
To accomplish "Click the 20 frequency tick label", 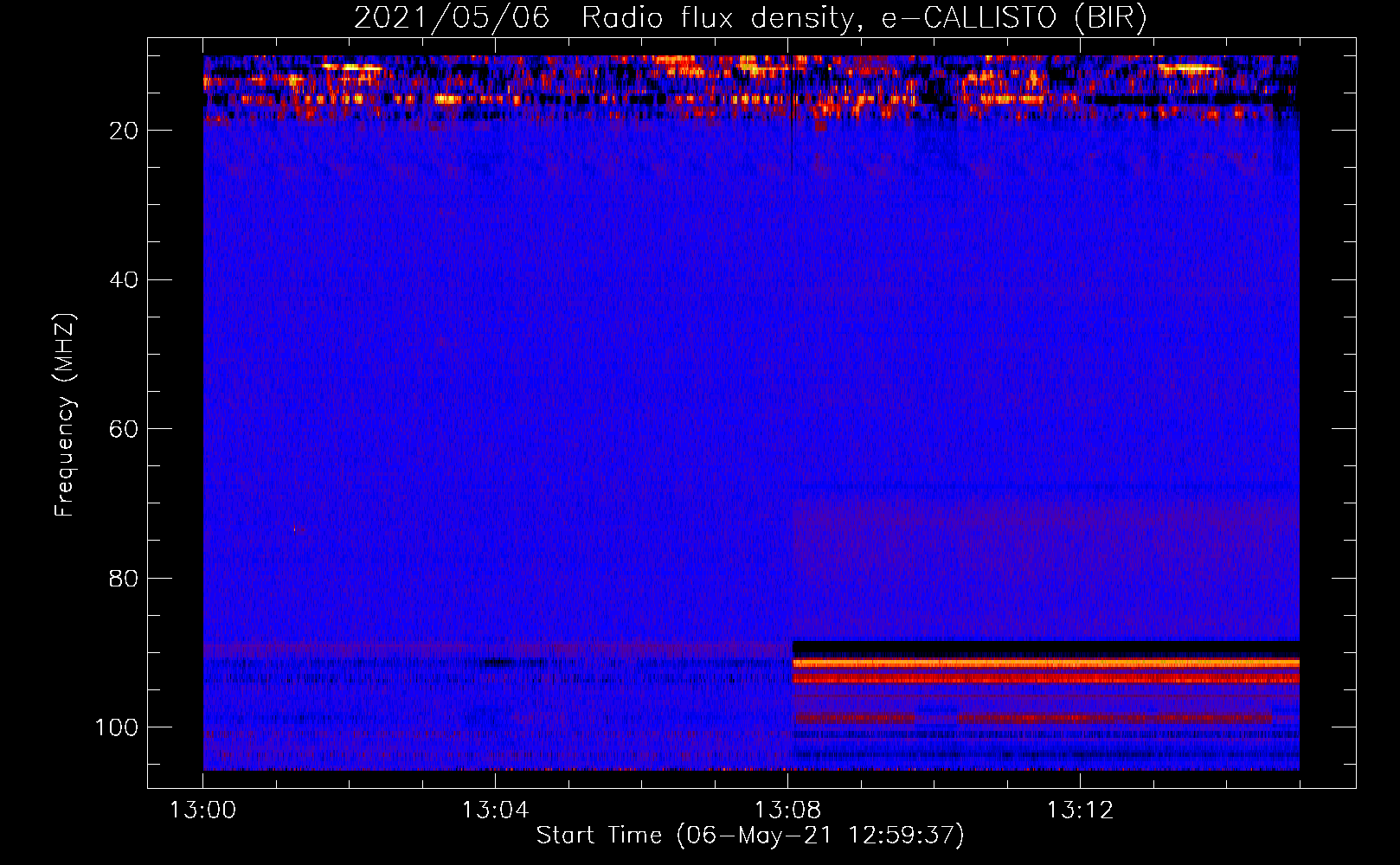I will tap(124, 131).
